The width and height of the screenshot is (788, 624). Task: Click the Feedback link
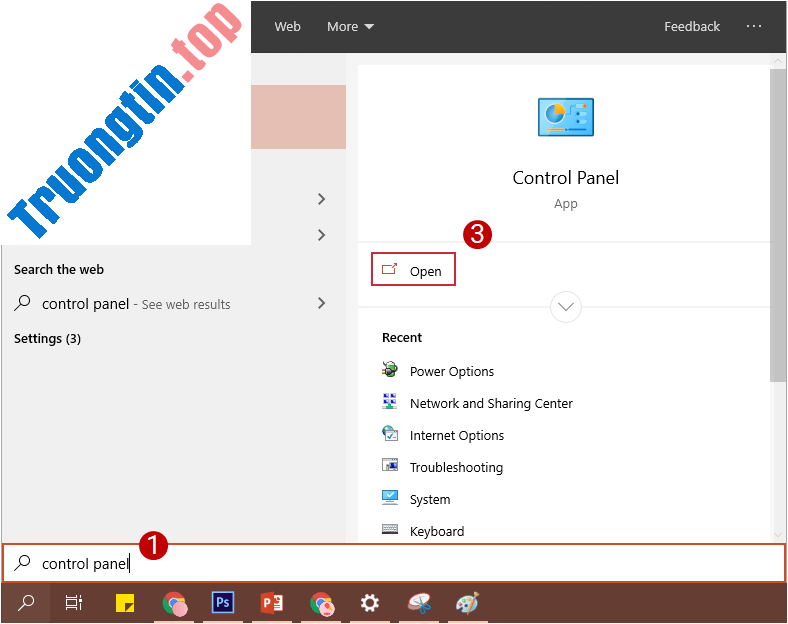[692, 27]
